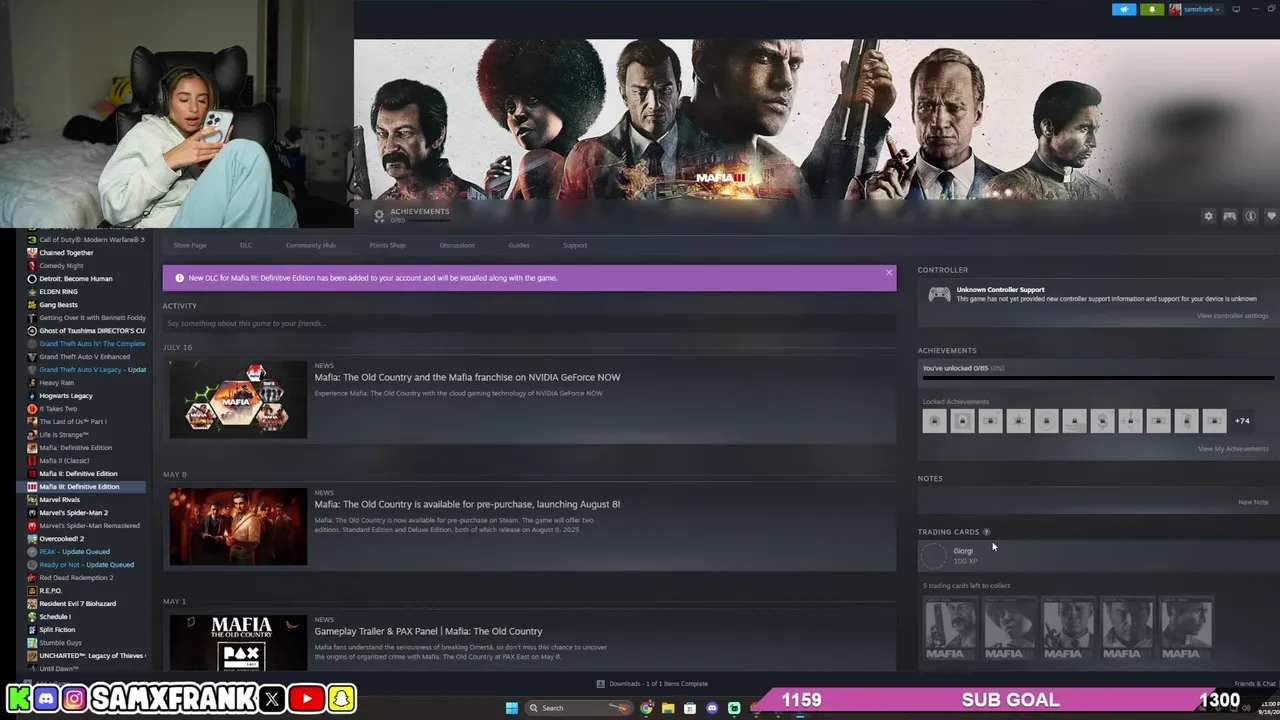Show the +74 more locked achievements
Image resolution: width=1280 pixels, height=720 pixels.
tap(1242, 421)
